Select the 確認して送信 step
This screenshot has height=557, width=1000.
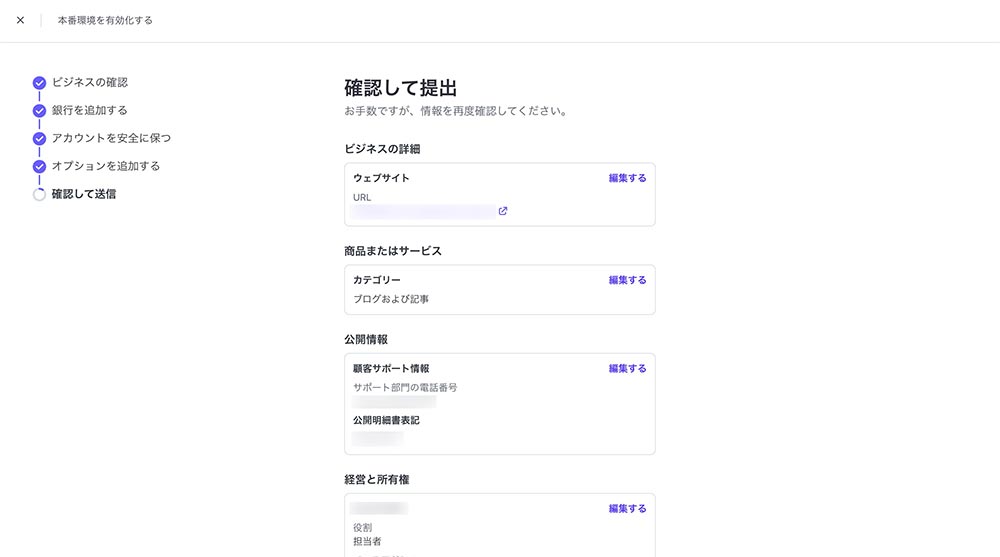[x=84, y=194]
